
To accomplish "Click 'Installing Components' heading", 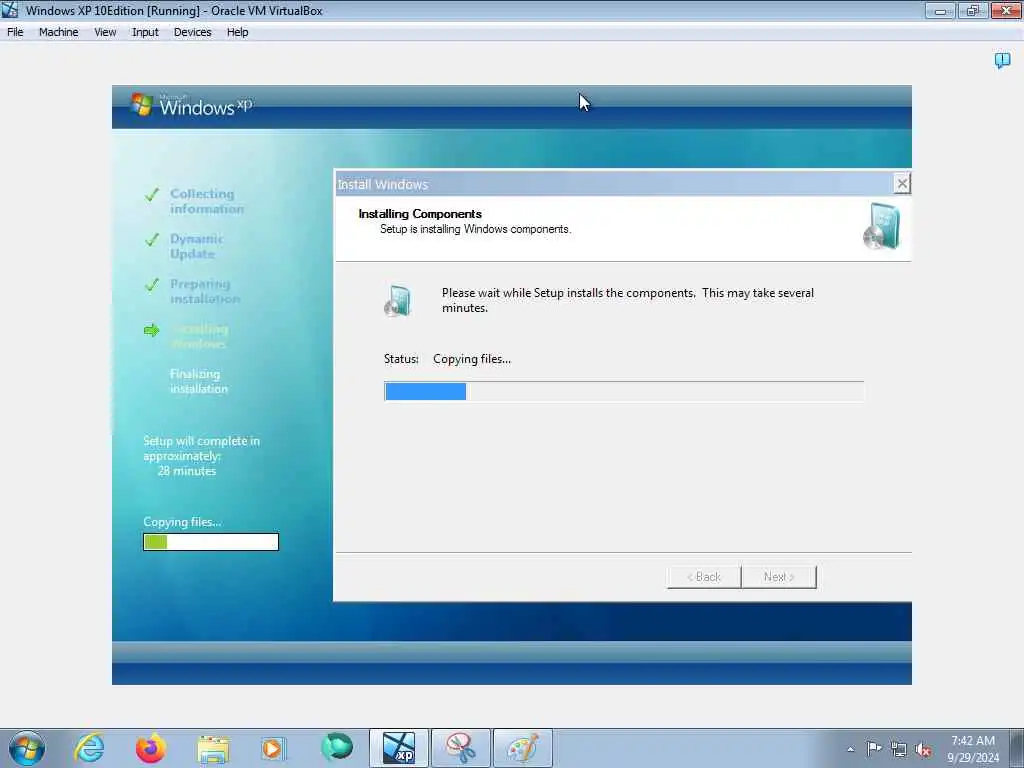I will pyautogui.click(x=420, y=214).
